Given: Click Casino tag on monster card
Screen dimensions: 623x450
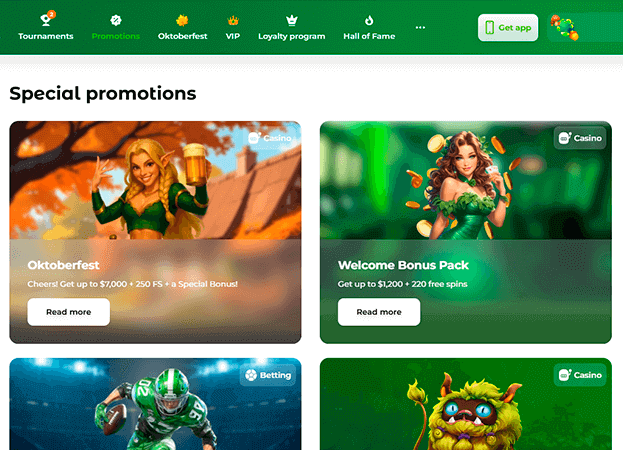Looking at the screenshot, I should click(580, 375).
